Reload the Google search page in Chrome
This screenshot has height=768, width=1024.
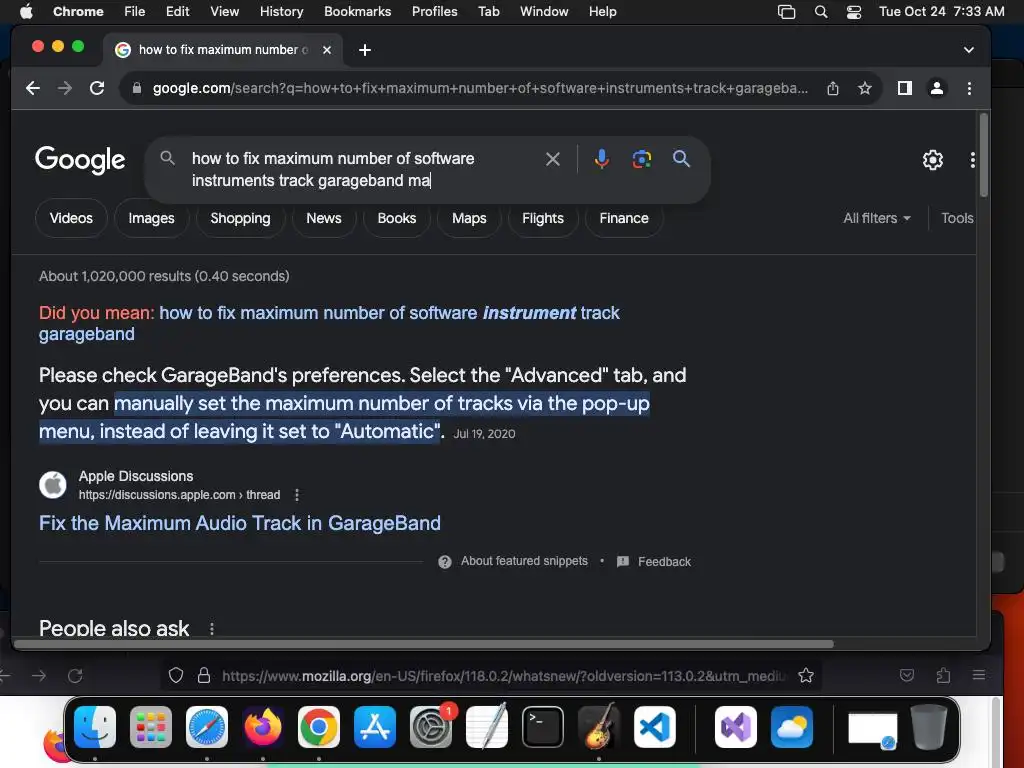[x=97, y=88]
